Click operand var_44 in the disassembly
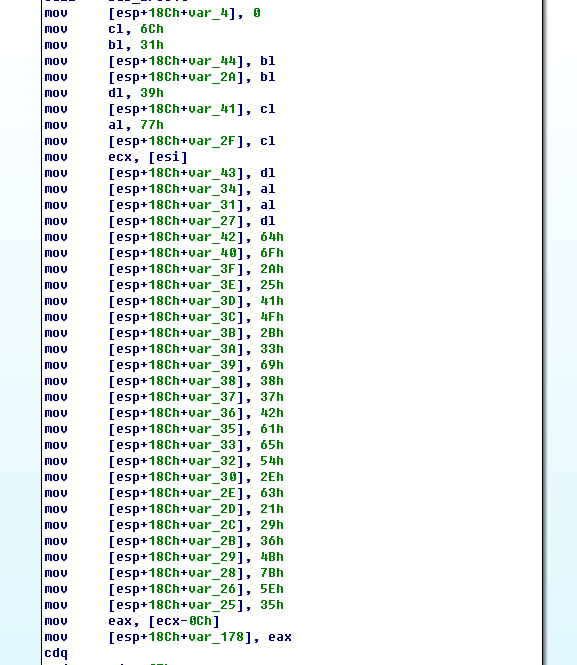The height and width of the screenshot is (665, 577). [213, 61]
